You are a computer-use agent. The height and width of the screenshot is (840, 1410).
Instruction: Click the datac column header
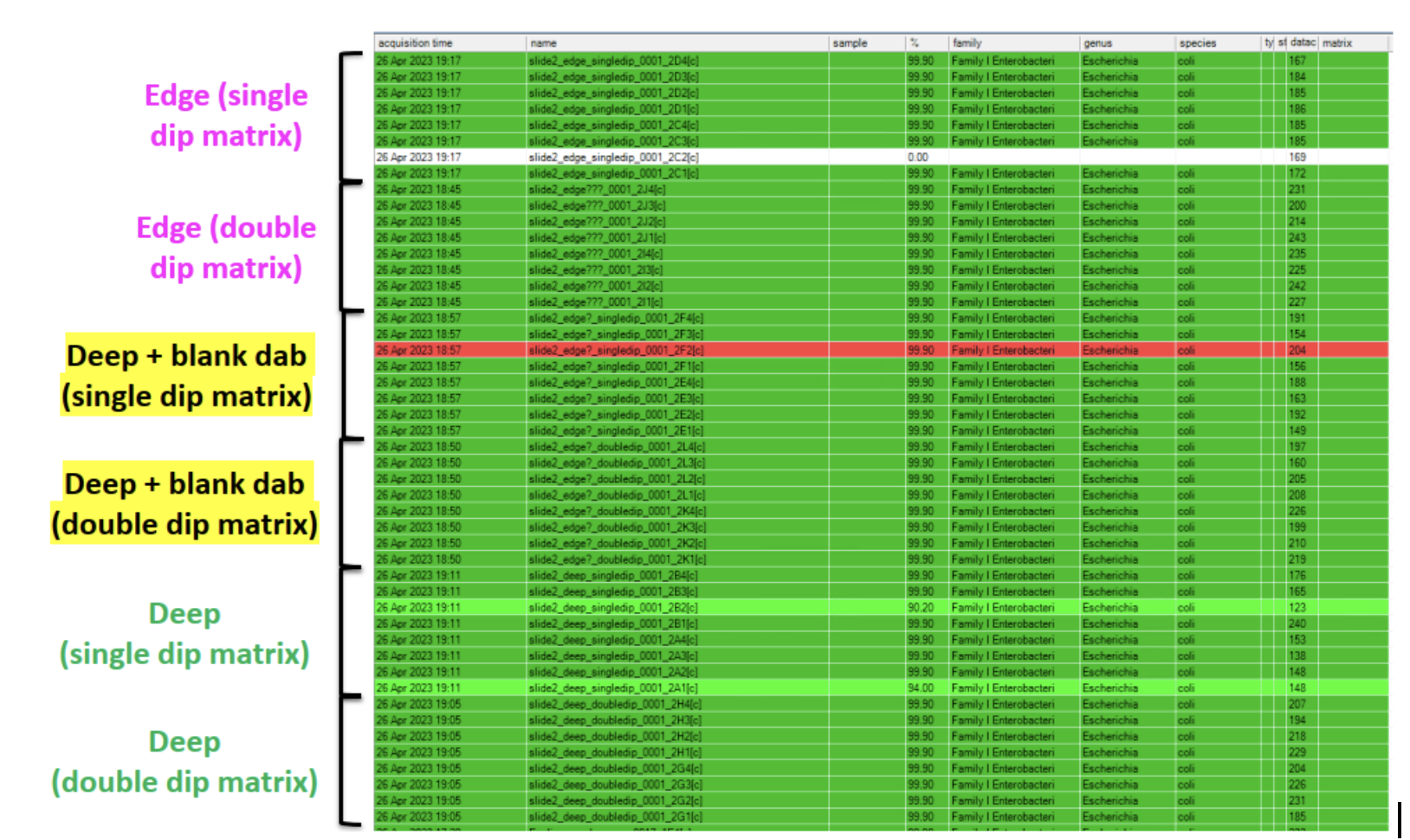click(1303, 42)
